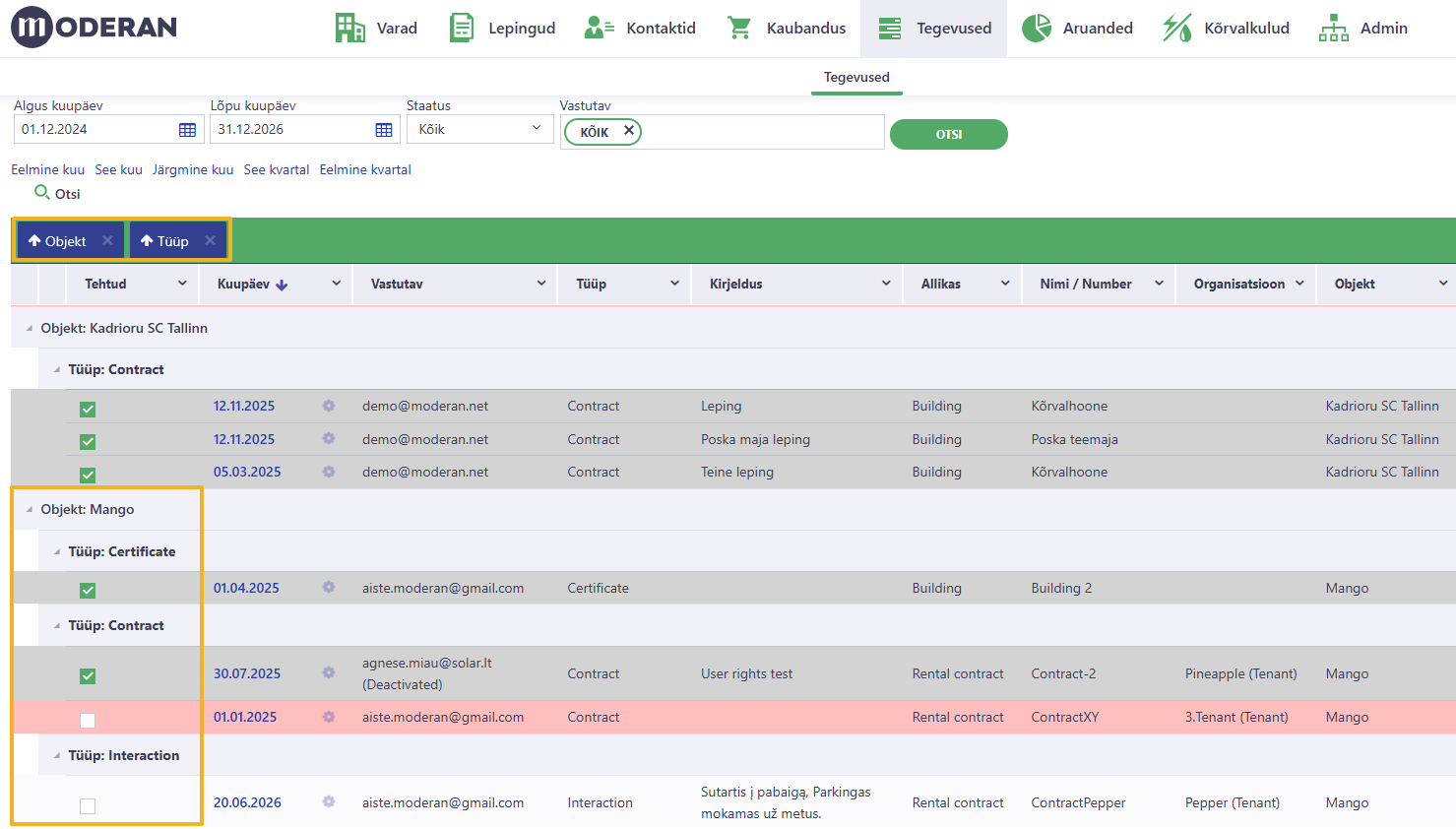1456x829 pixels.
Task: Uncheck Tehtud for Building 2 certificate
Action: pyautogui.click(x=88, y=591)
